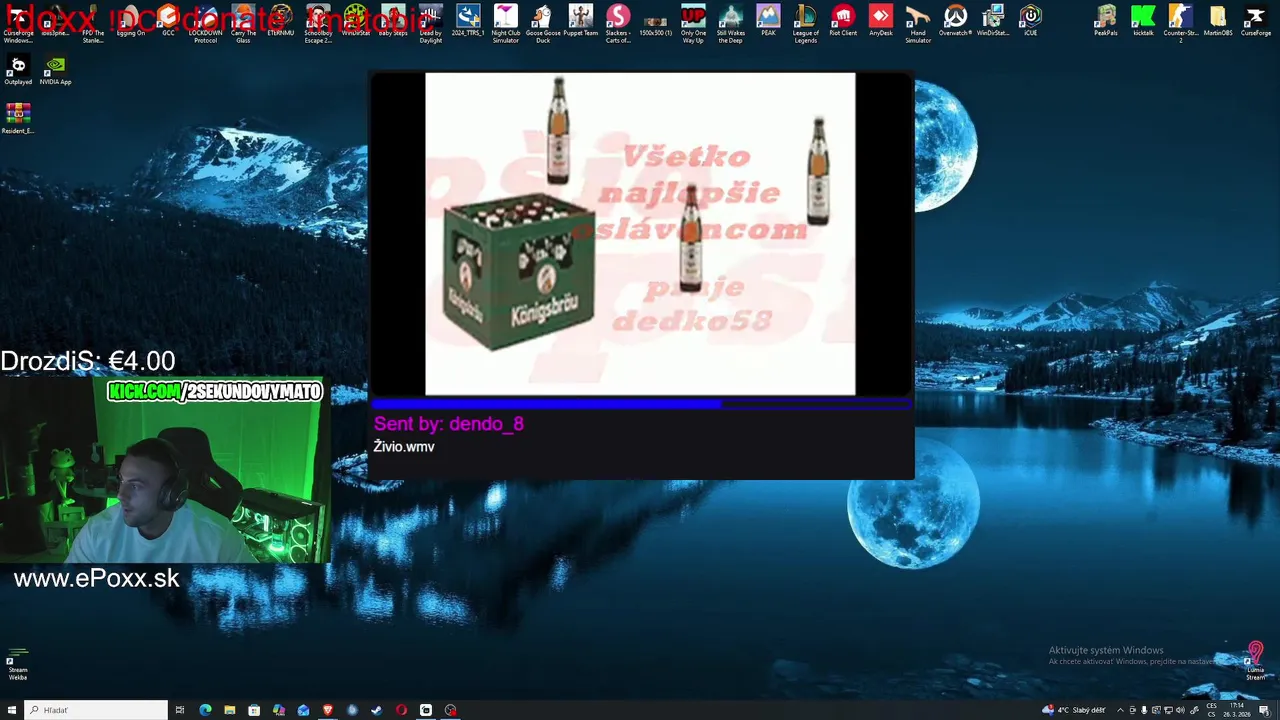Open Lumia Stream desktop shortcut
The image size is (1280, 720).
[x=1255, y=662]
